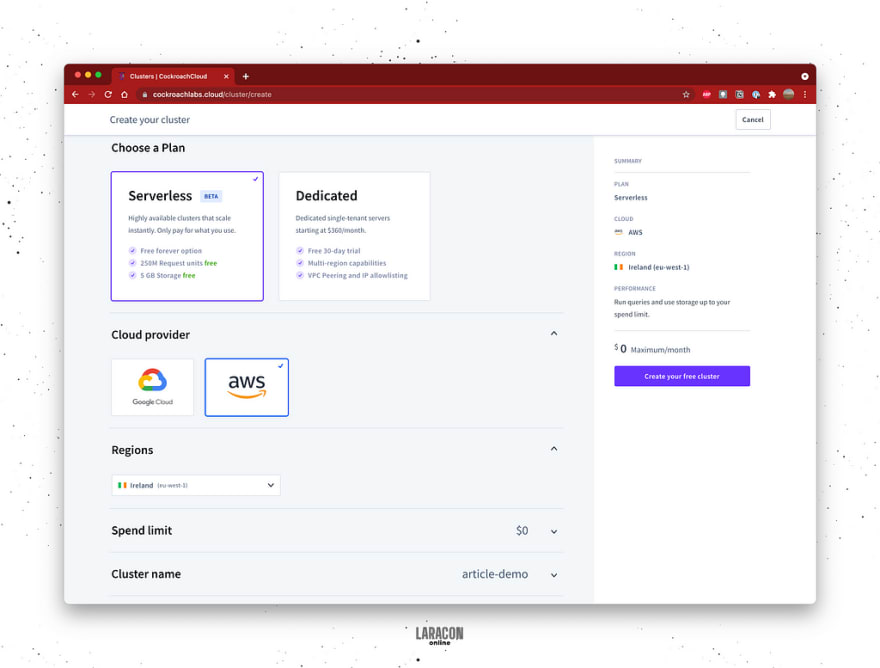
Task: Collapse the Regions section
Action: (x=553, y=449)
